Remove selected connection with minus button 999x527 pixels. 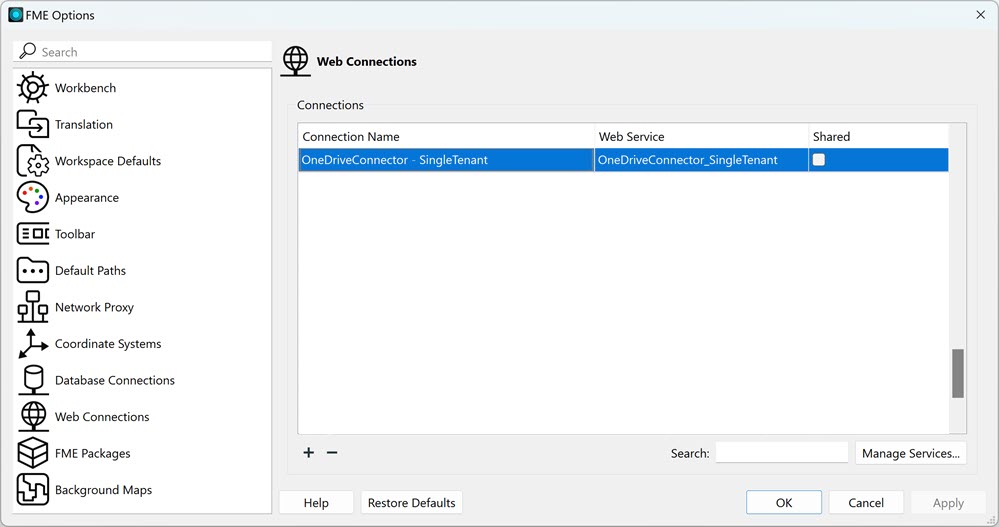(332, 452)
